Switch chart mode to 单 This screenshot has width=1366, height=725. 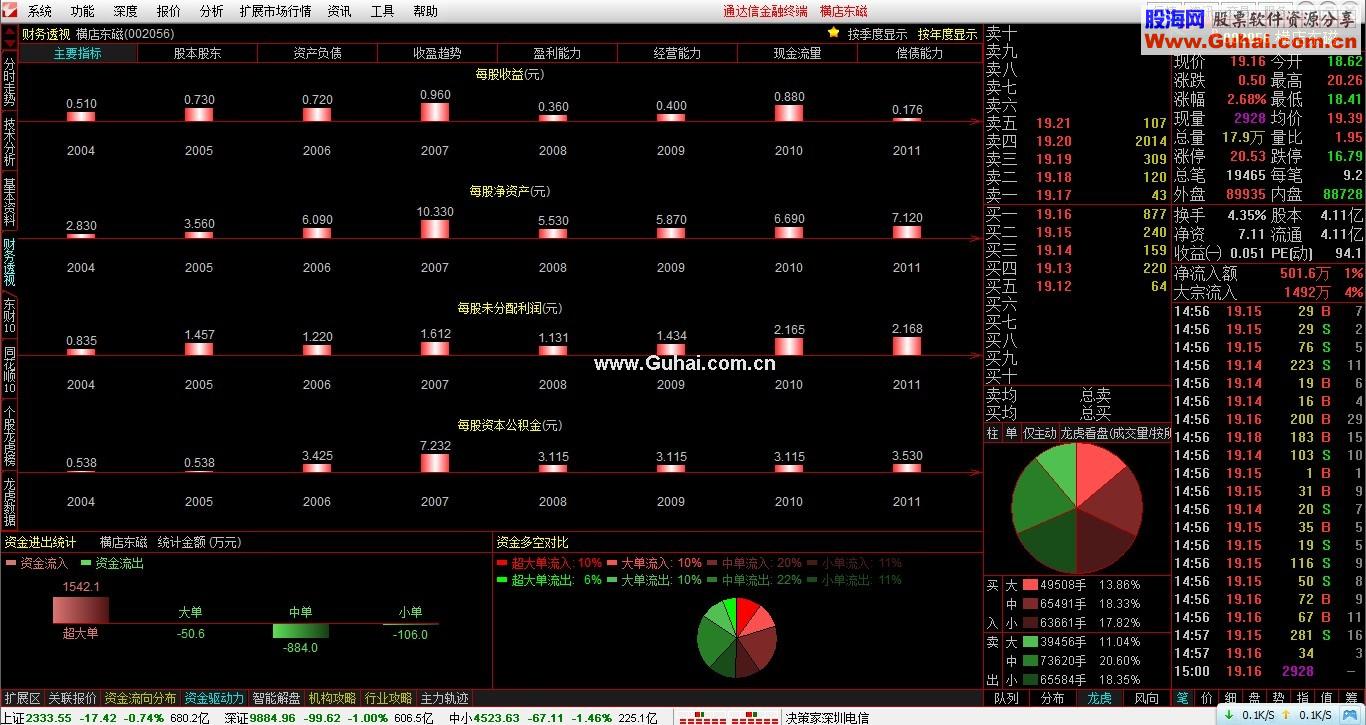1011,433
